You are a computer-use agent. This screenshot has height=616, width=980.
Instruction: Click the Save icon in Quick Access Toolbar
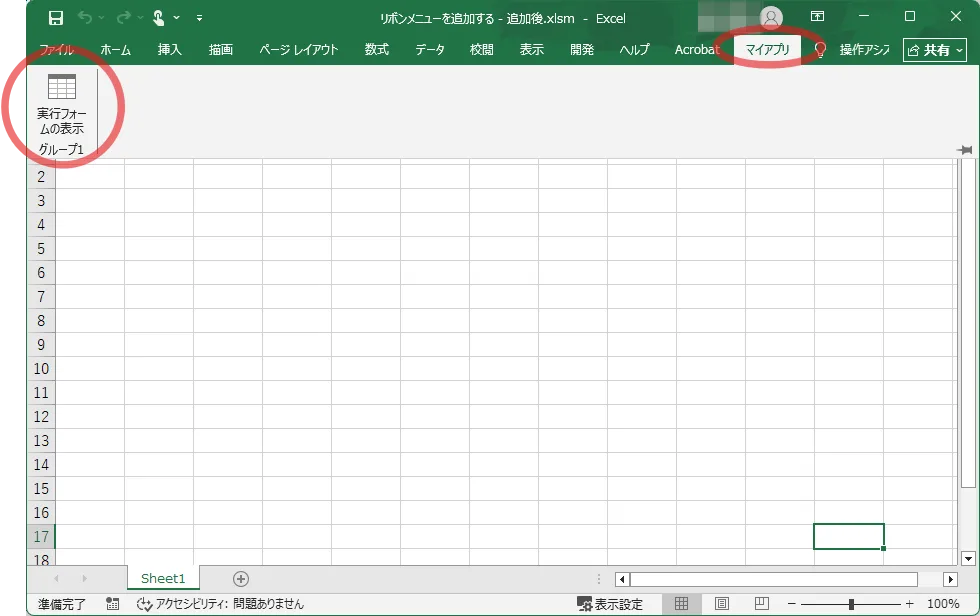56,16
